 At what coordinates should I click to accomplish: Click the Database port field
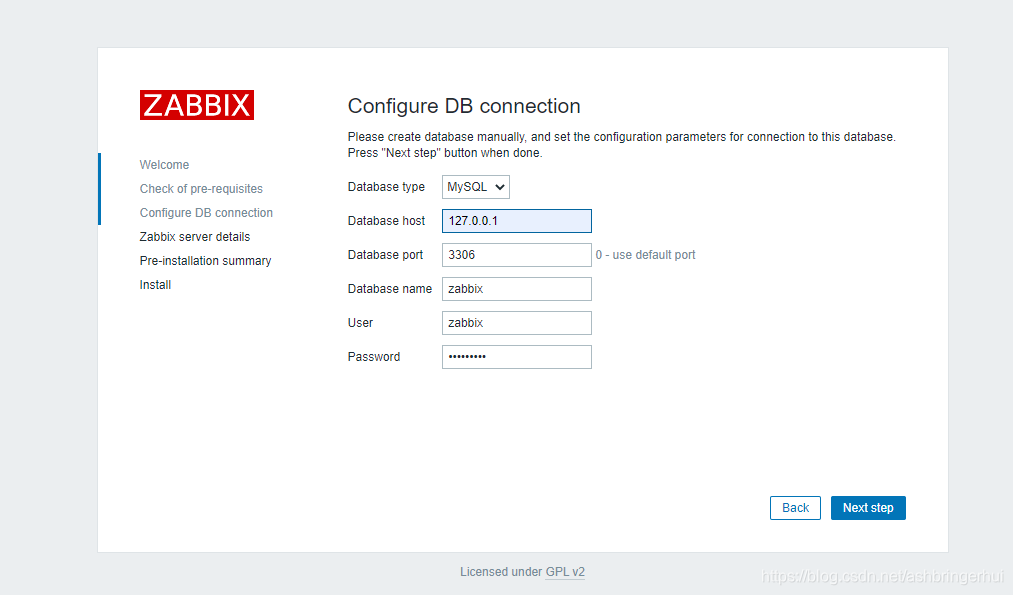coord(516,255)
